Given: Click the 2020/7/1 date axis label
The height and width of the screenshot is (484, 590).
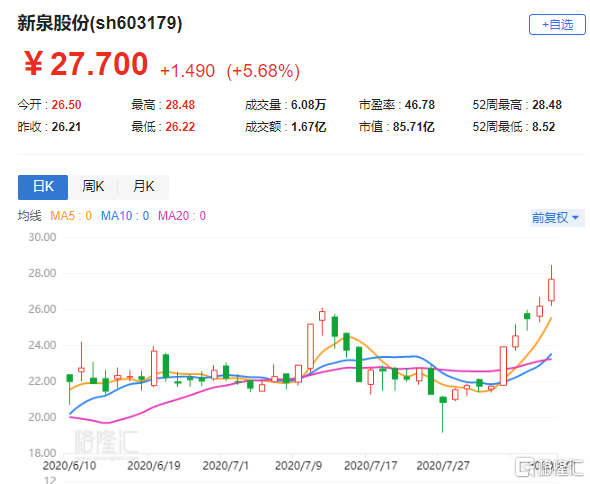Looking at the screenshot, I should click(x=226, y=466).
